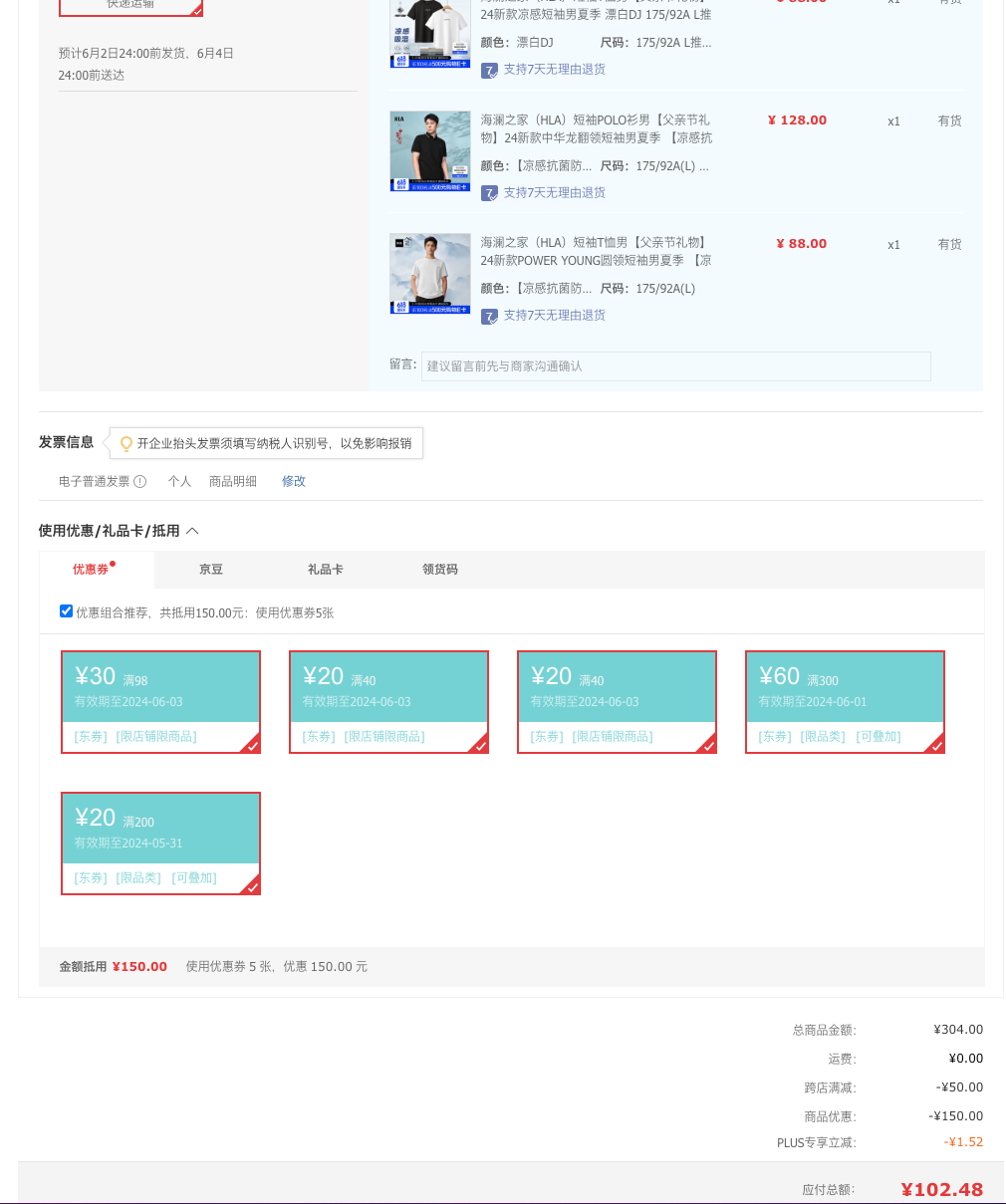Click the 留言 message input field
Screen dimensions: 1006x1204
tap(676, 365)
